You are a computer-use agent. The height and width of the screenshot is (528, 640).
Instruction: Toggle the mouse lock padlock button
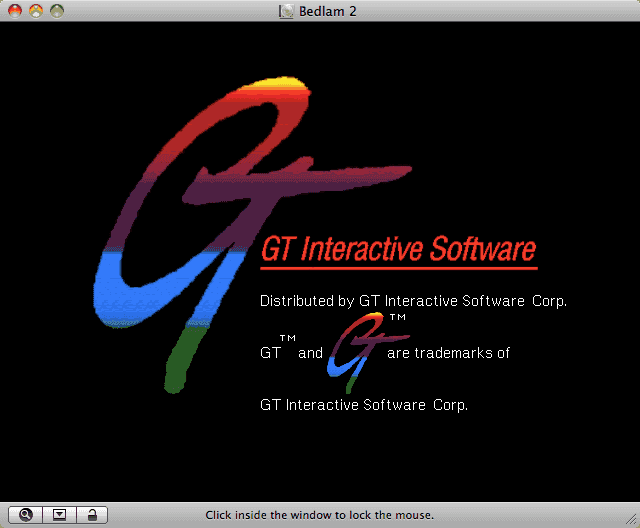pyautogui.click(x=92, y=515)
